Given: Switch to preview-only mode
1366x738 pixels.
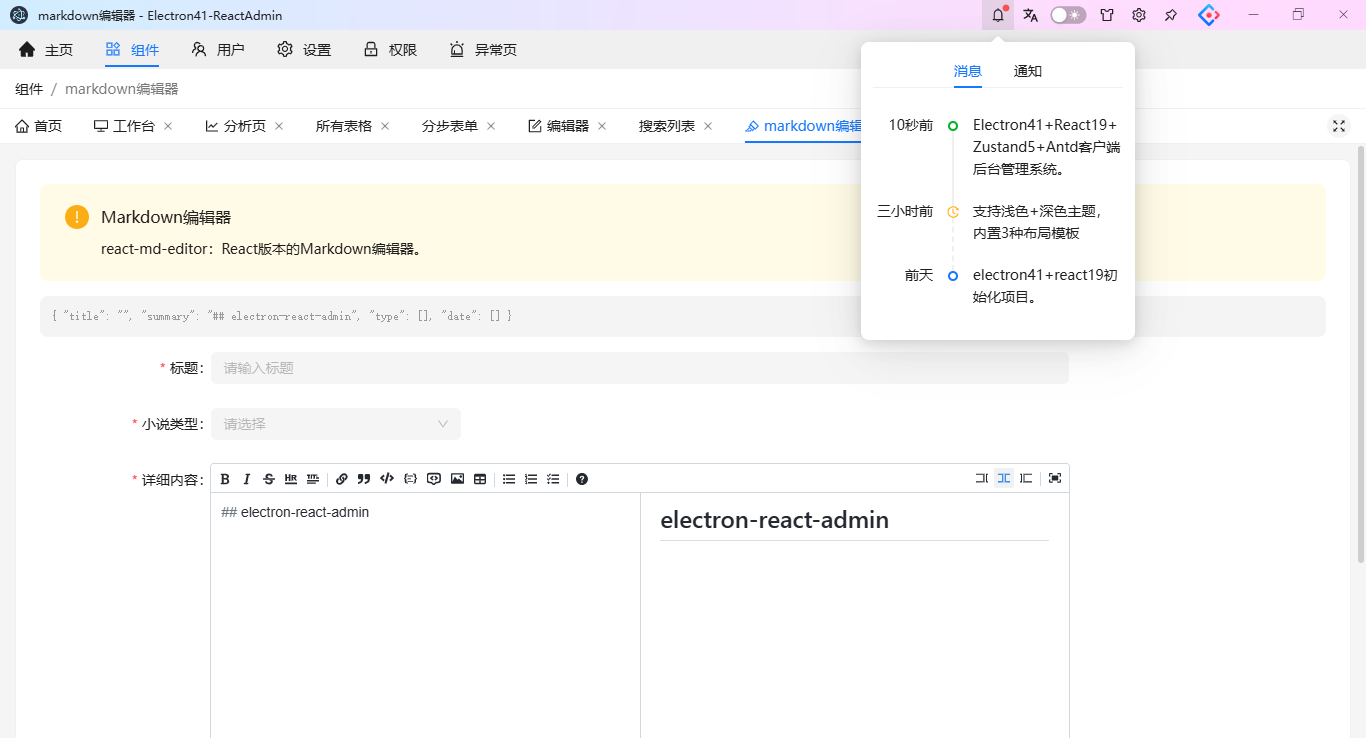Looking at the screenshot, I should (x=1026, y=479).
